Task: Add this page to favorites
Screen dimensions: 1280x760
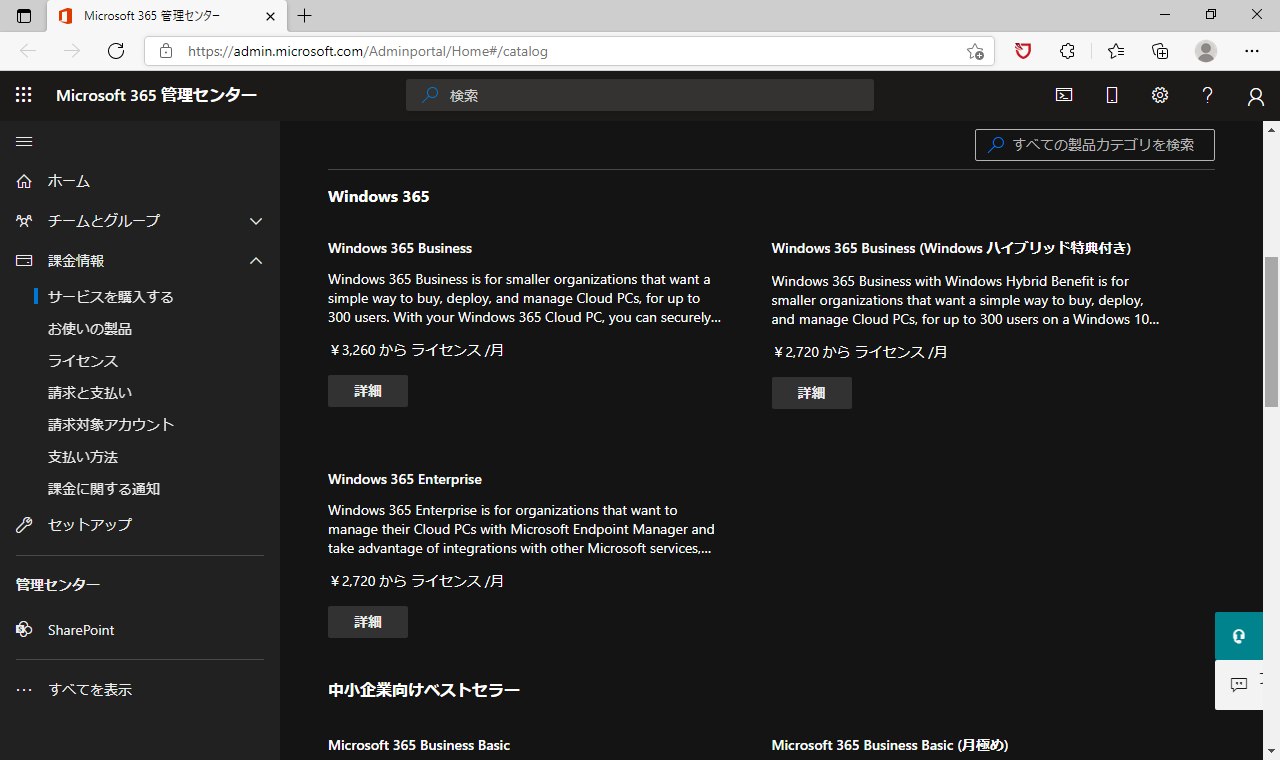Action: tap(975, 51)
